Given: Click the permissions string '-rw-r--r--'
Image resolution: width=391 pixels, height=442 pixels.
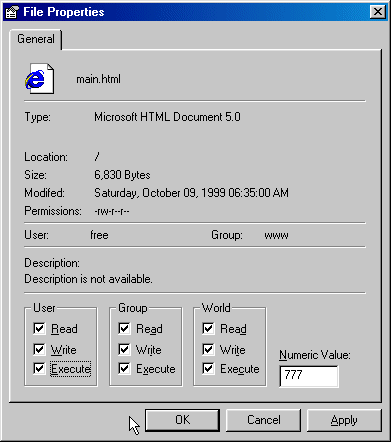Looking at the screenshot, I should click(x=112, y=211).
